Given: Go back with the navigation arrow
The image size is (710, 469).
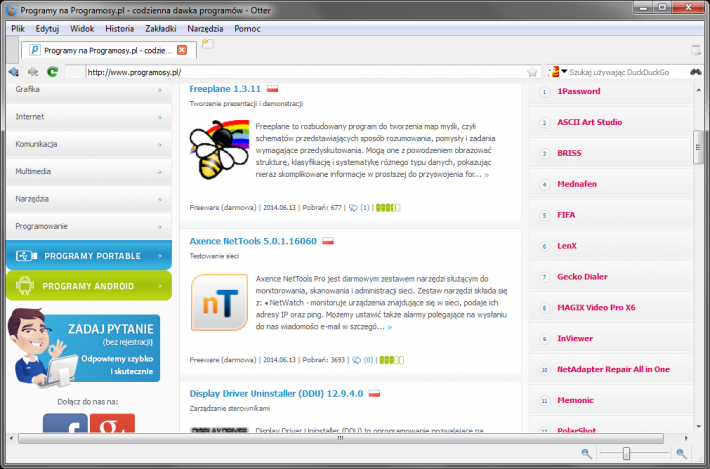Looking at the screenshot, I should [x=14, y=72].
